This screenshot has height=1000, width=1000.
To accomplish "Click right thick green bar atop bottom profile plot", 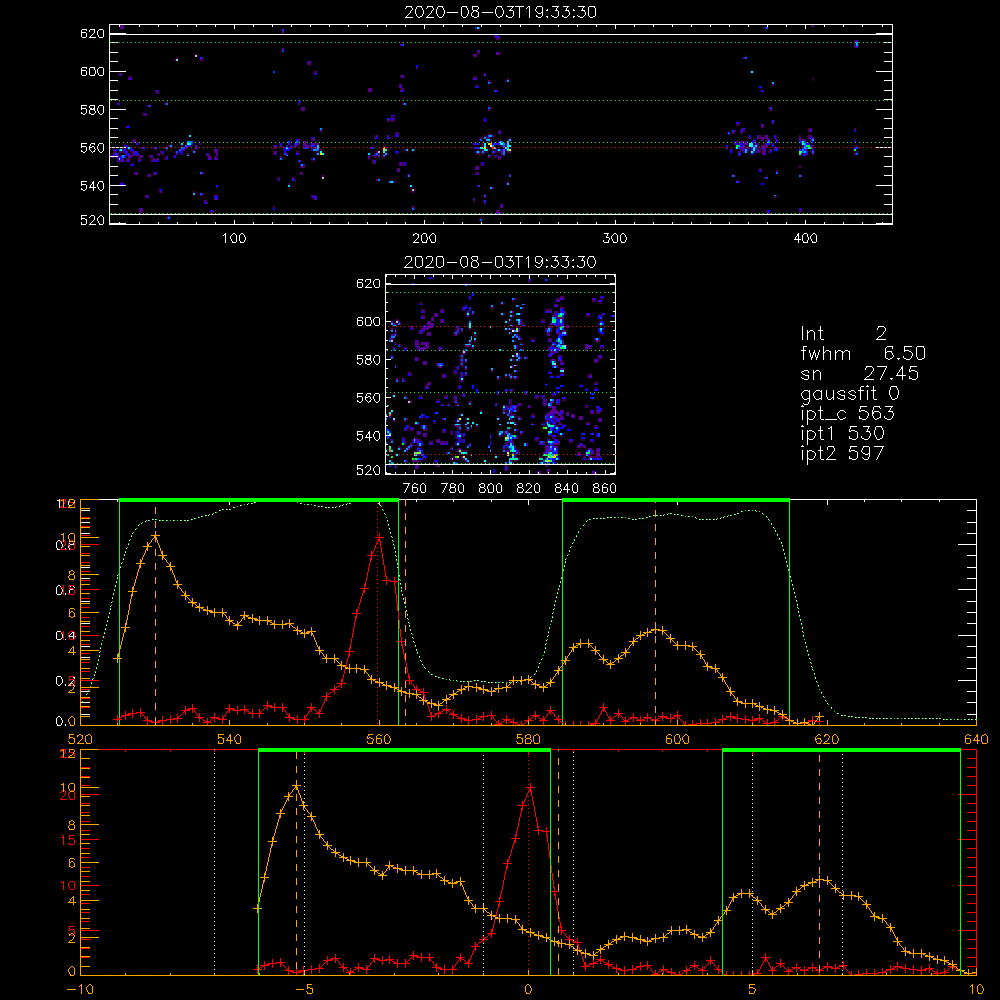I will click(x=841, y=751).
